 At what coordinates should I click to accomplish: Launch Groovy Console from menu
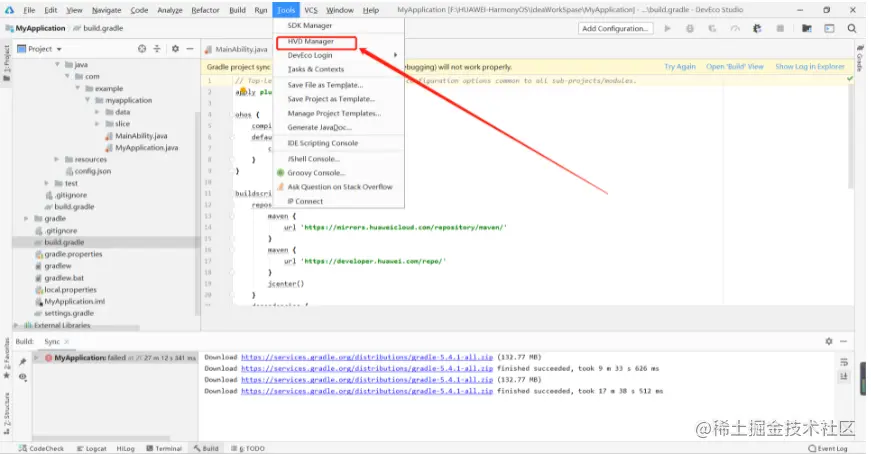coord(316,173)
